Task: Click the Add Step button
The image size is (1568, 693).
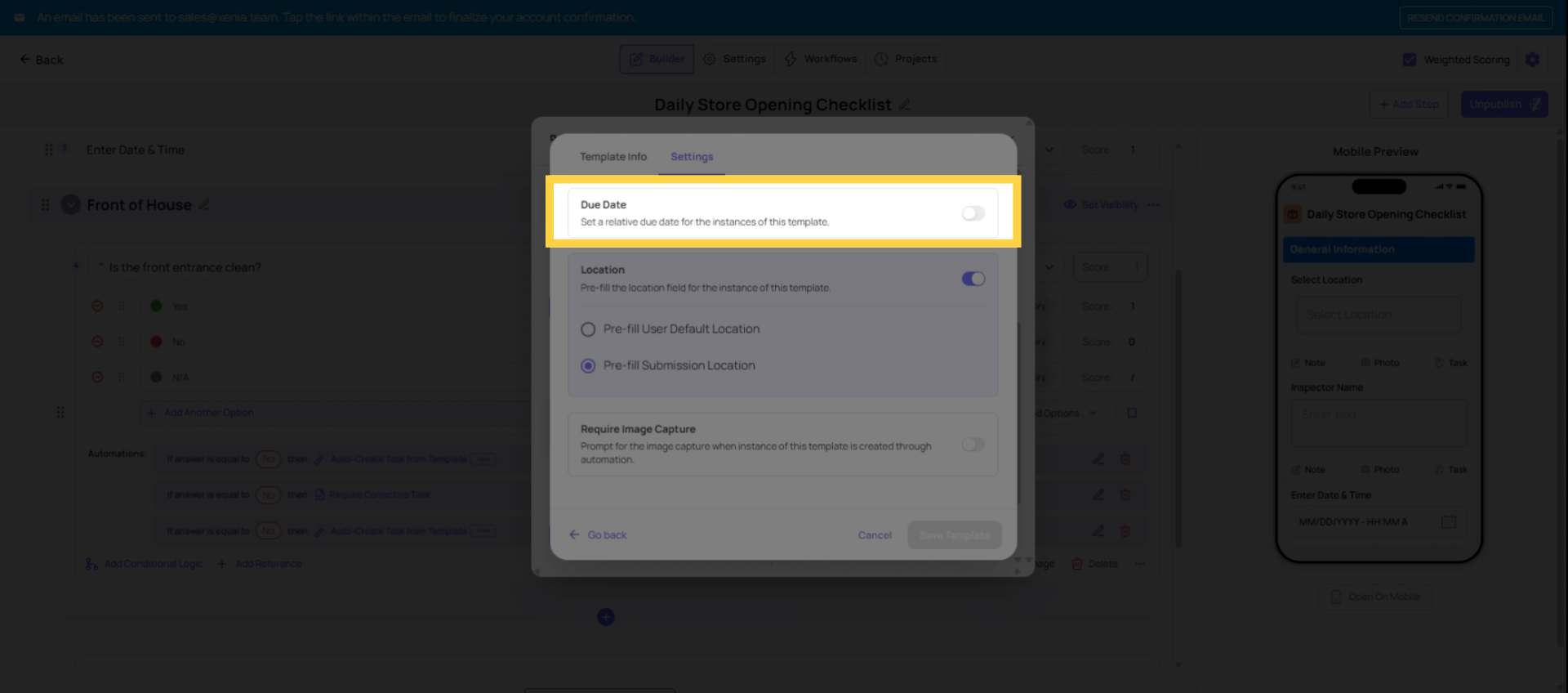Action: 1409,105
